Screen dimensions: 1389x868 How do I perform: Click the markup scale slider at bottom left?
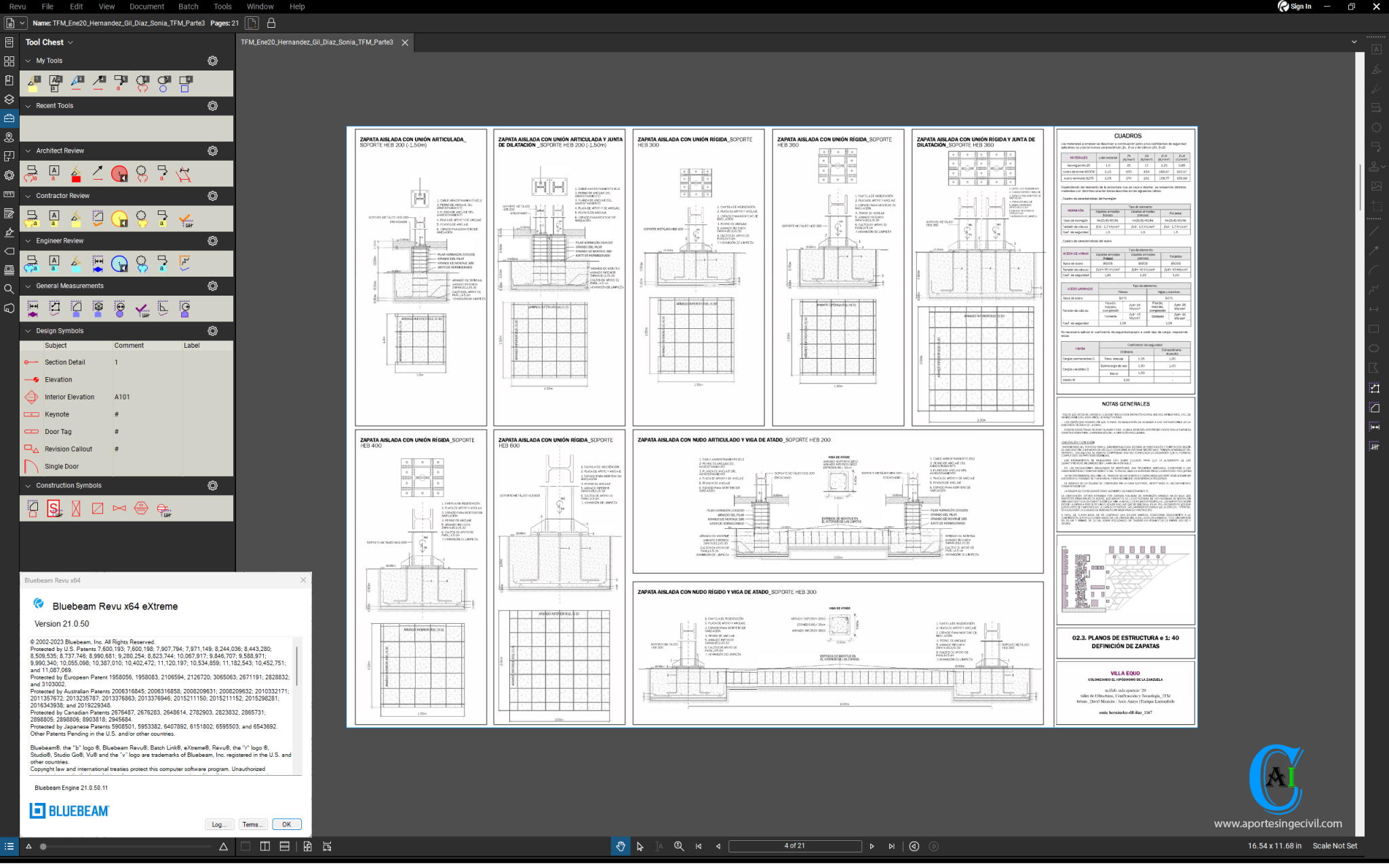42,846
